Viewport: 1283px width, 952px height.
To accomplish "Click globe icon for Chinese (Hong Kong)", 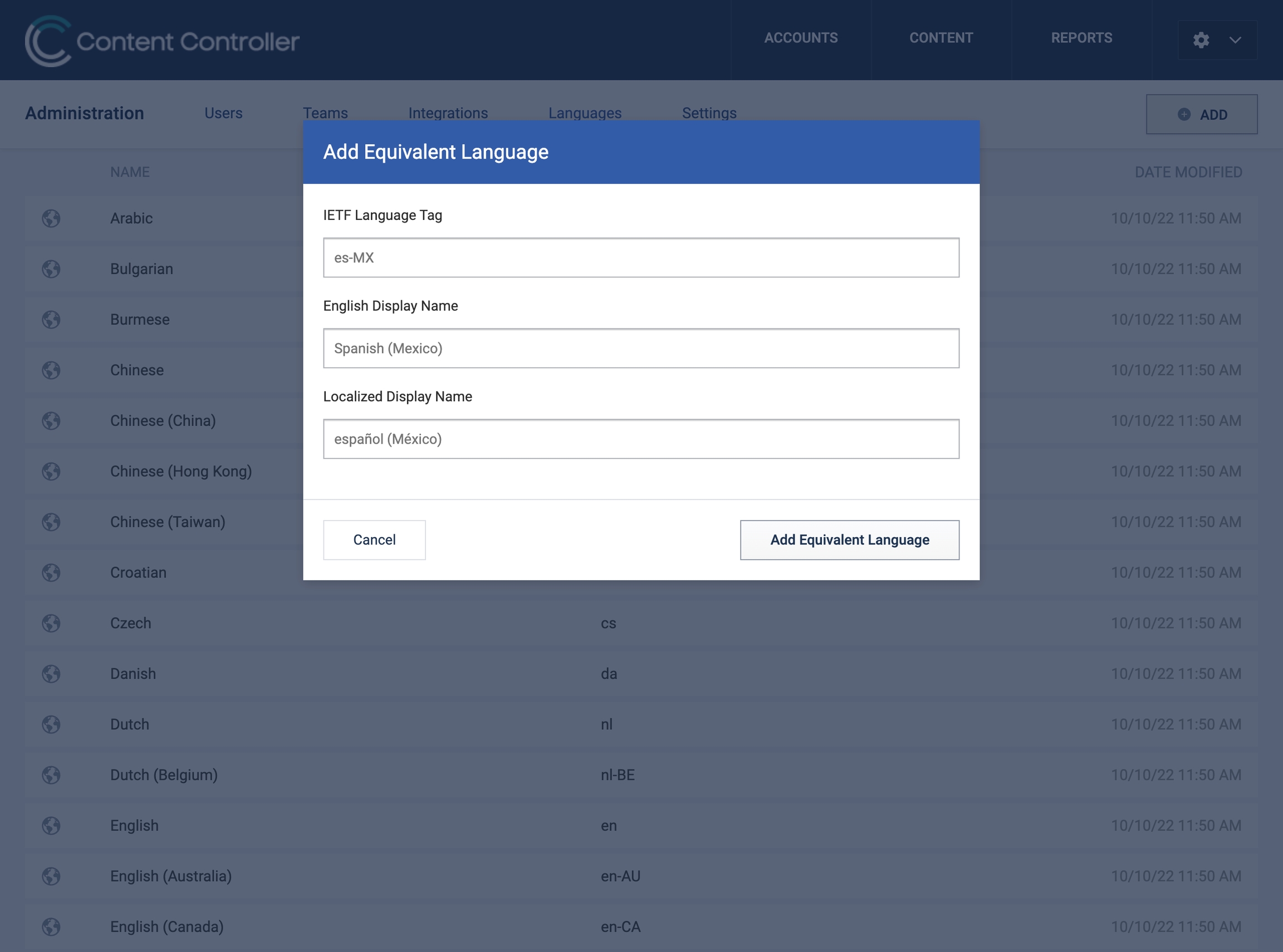I will pyautogui.click(x=51, y=472).
